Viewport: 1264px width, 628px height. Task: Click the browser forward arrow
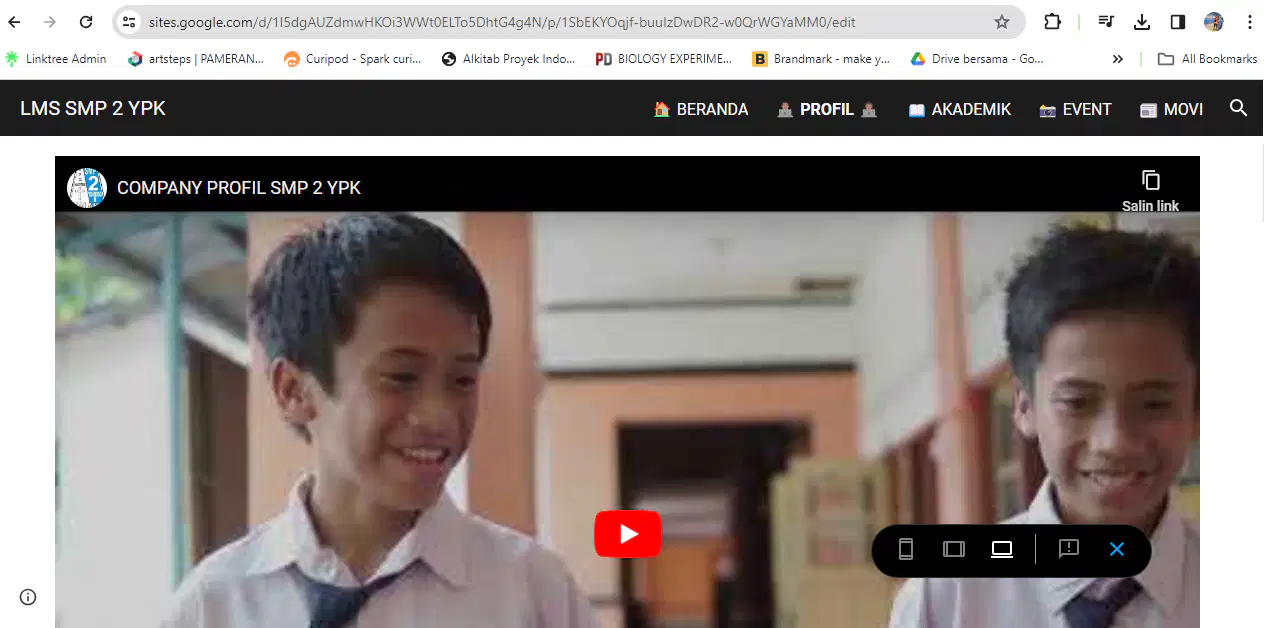point(50,22)
